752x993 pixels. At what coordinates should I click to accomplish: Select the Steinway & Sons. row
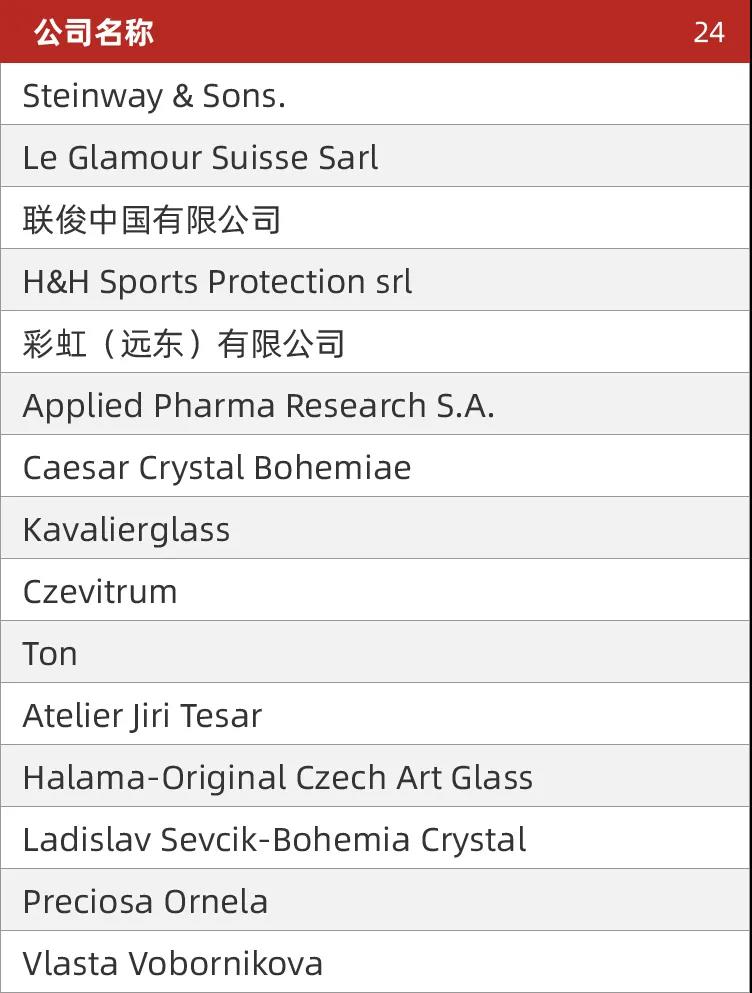pos(376,94)
